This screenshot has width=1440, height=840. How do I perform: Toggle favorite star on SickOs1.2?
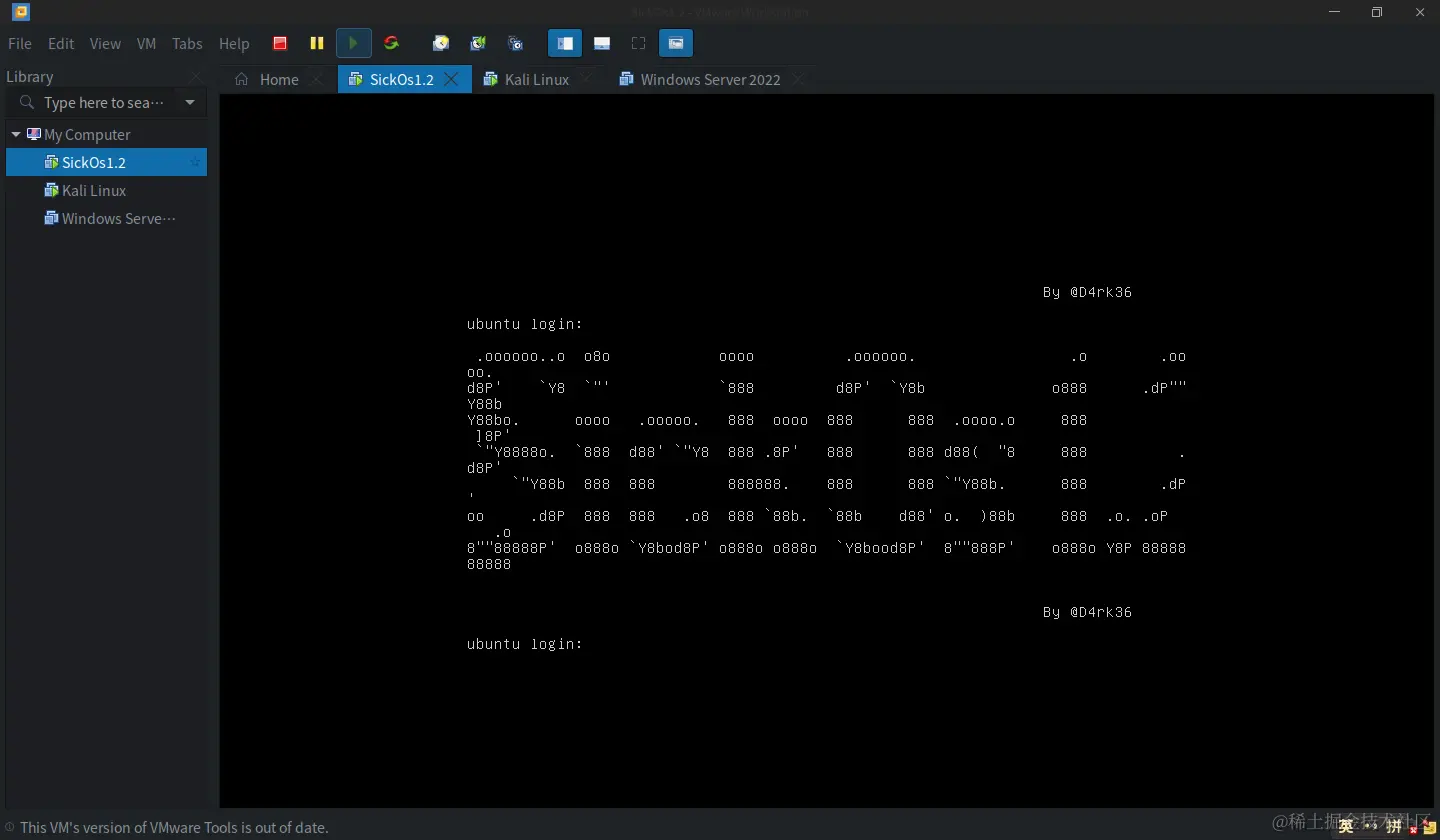(x=195, y=162)
